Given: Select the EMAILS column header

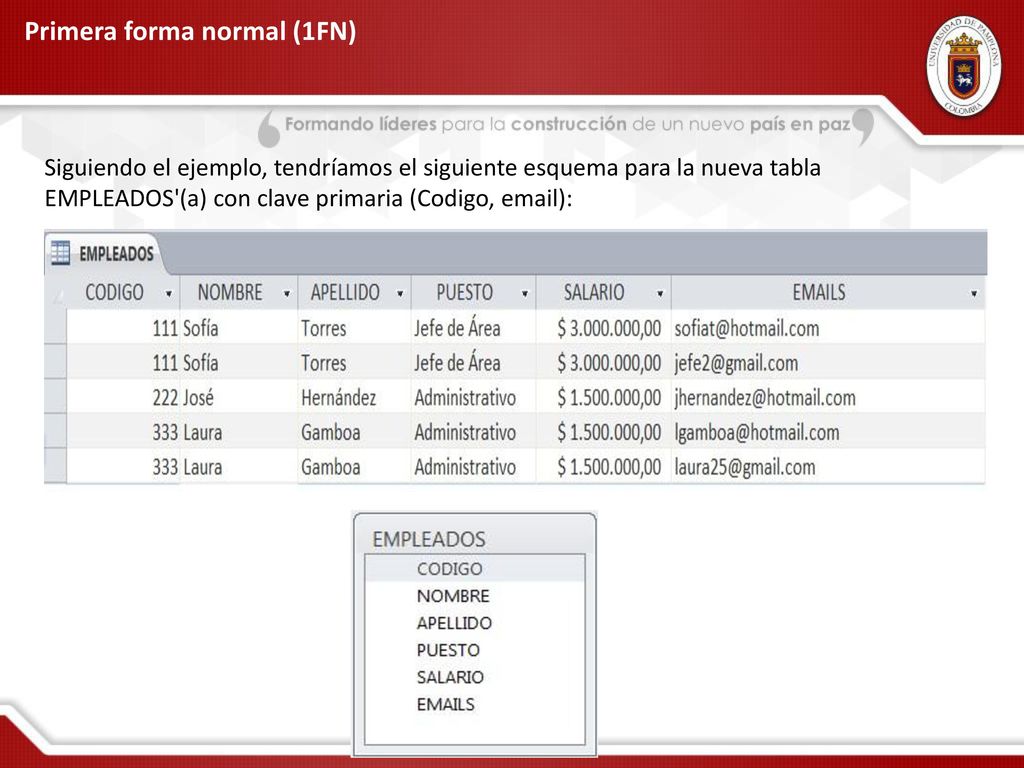Looking at the screenshot, I should pyautogui.click(x=828, y=293).
